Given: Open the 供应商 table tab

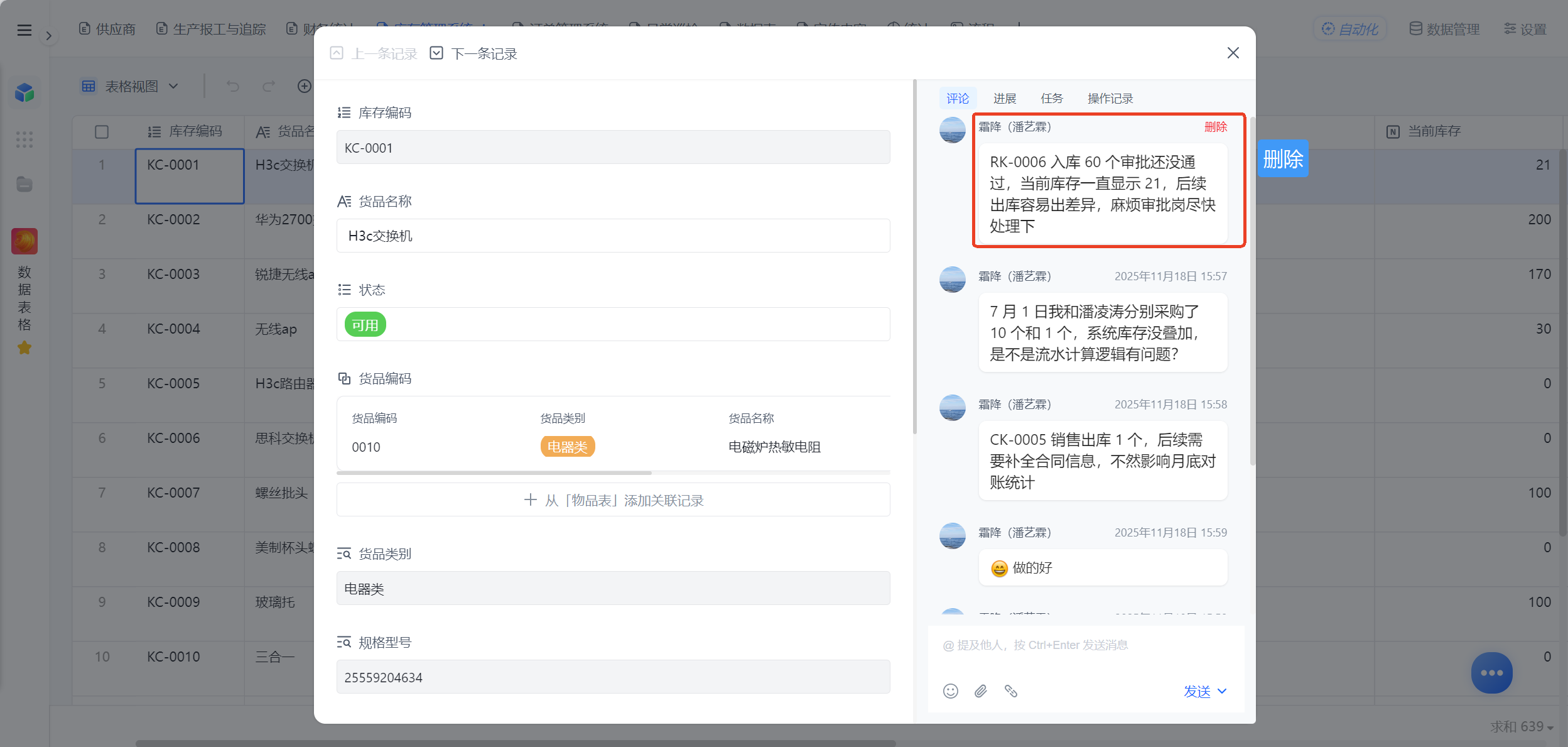Looking at the screenshot, I should click(107, 29).
